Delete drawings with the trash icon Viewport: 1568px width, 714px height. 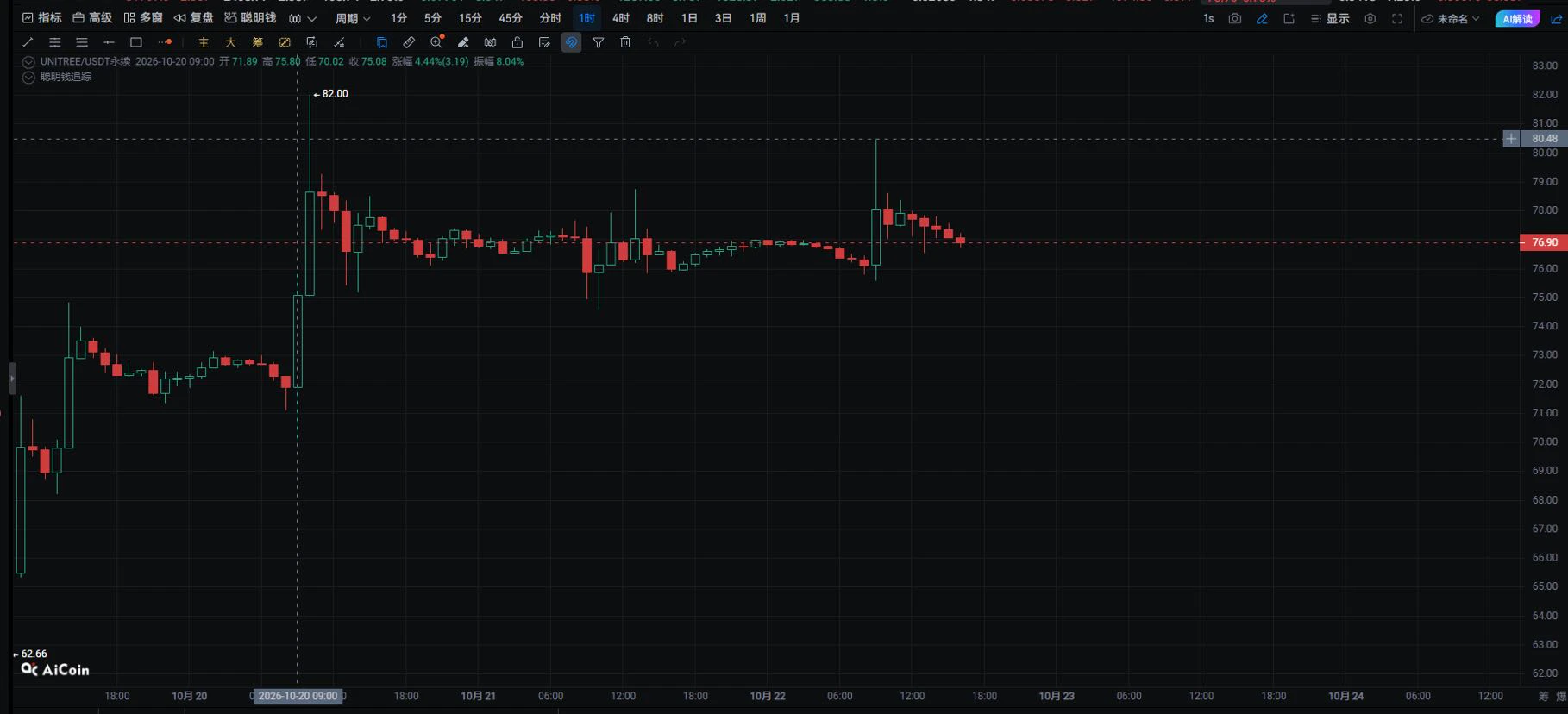(x=625, y=42)
